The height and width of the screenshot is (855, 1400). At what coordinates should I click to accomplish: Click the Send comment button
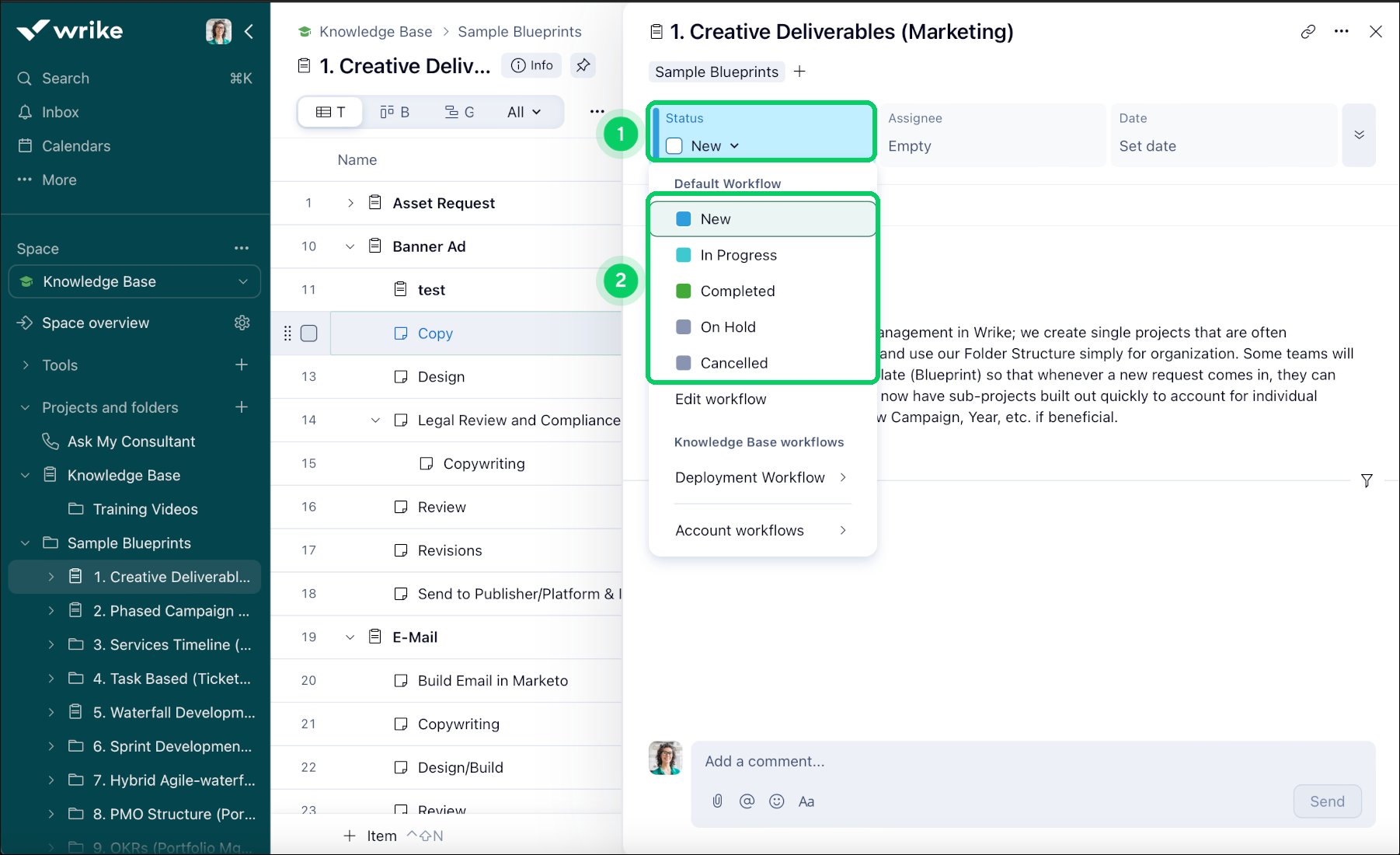tap(1327, 801)
